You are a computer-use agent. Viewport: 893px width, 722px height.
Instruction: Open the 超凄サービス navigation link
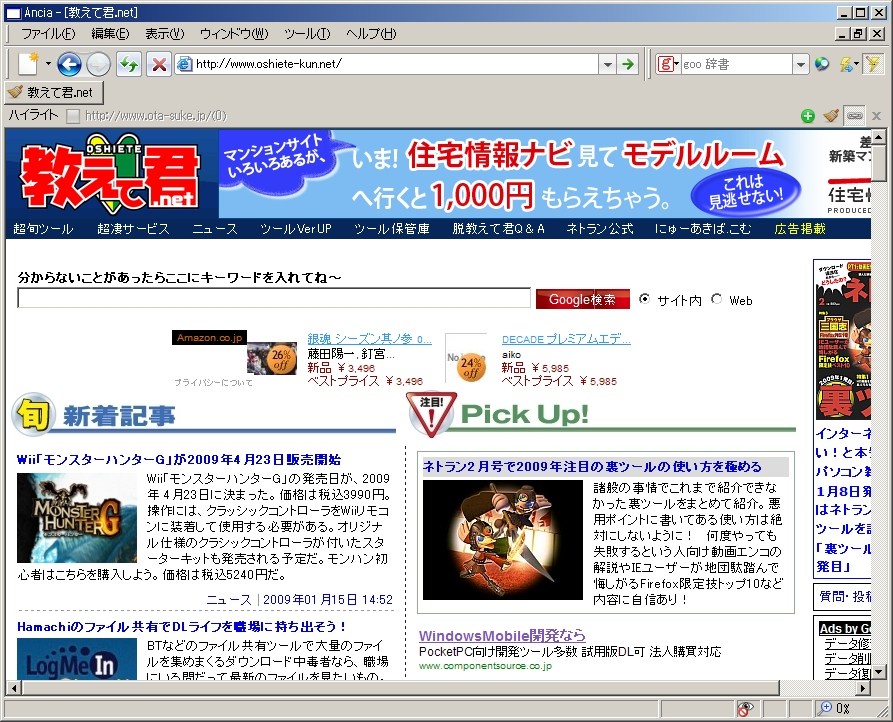coord(133,229)
